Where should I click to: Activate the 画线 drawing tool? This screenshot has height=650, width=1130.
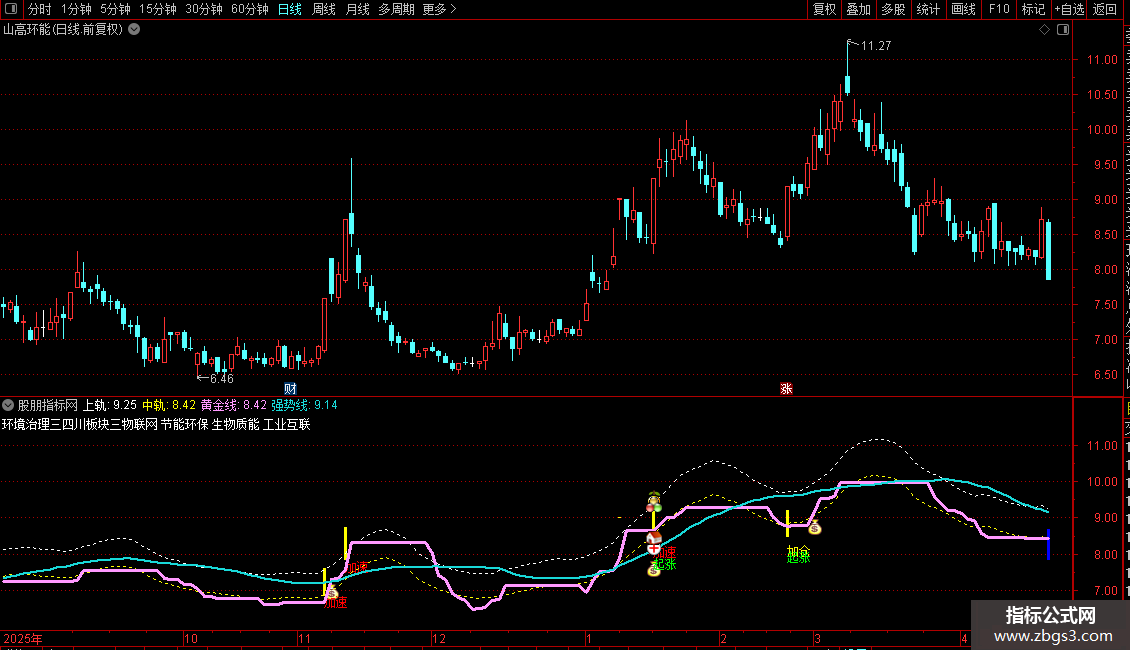point(964,9)
